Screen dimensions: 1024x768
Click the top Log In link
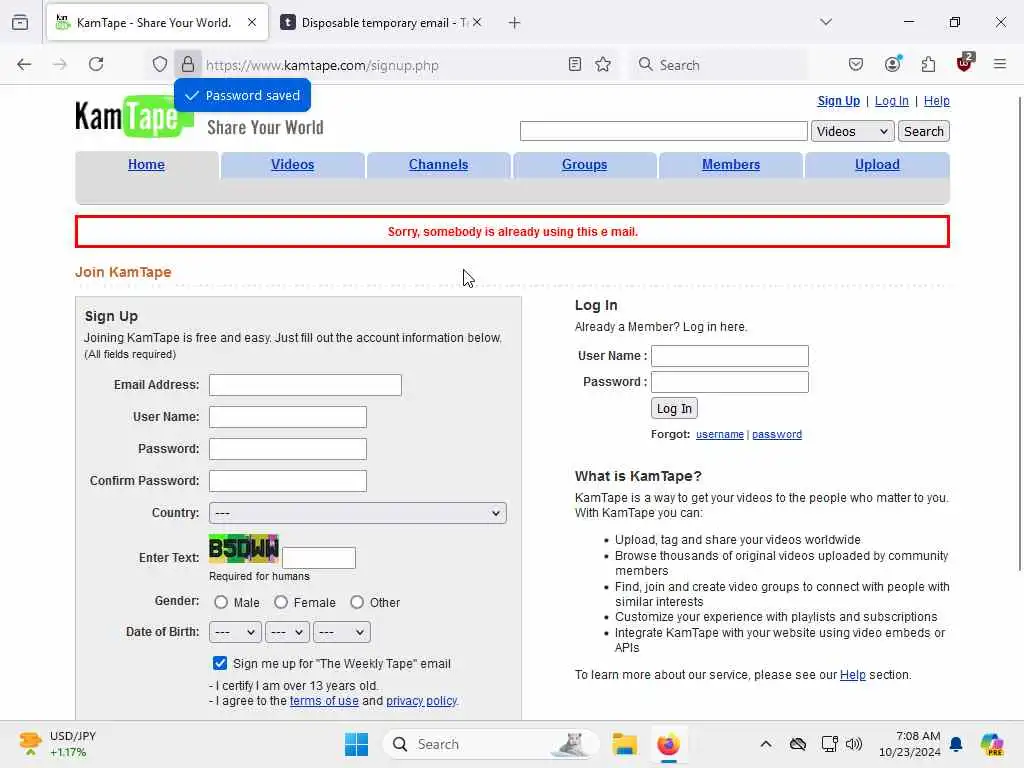(891, 101)
